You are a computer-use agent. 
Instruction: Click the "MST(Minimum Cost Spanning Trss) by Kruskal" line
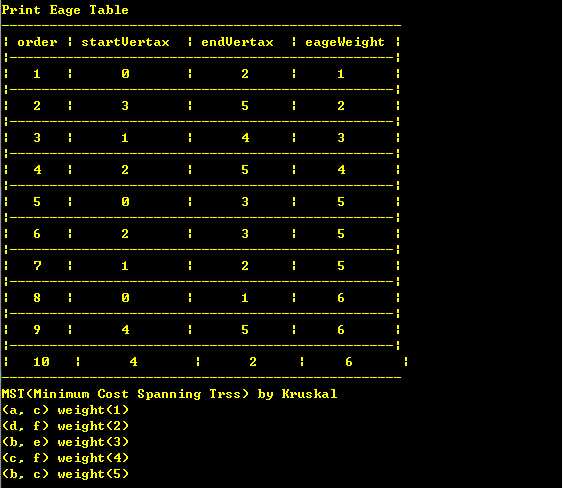[169, 394]
